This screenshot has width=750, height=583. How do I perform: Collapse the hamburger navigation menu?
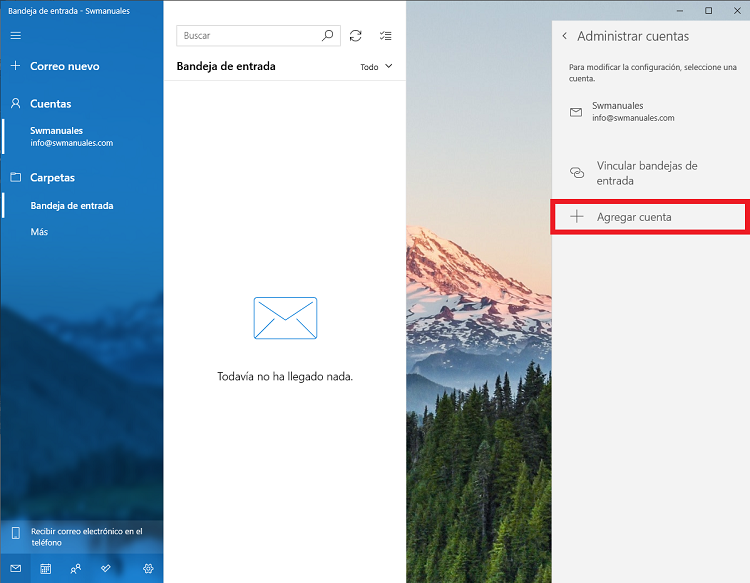(x=16, y=35)
